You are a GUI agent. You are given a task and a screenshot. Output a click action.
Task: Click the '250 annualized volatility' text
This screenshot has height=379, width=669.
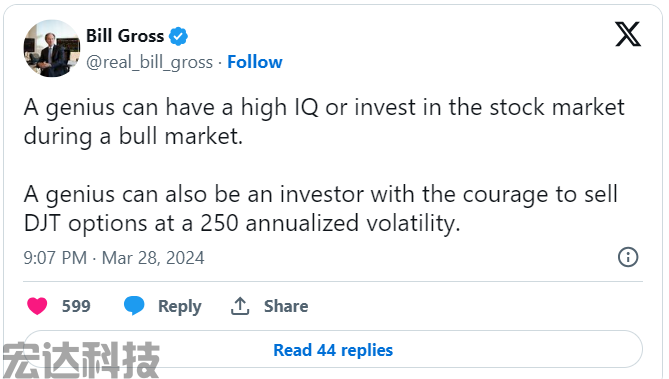[330, 224]
